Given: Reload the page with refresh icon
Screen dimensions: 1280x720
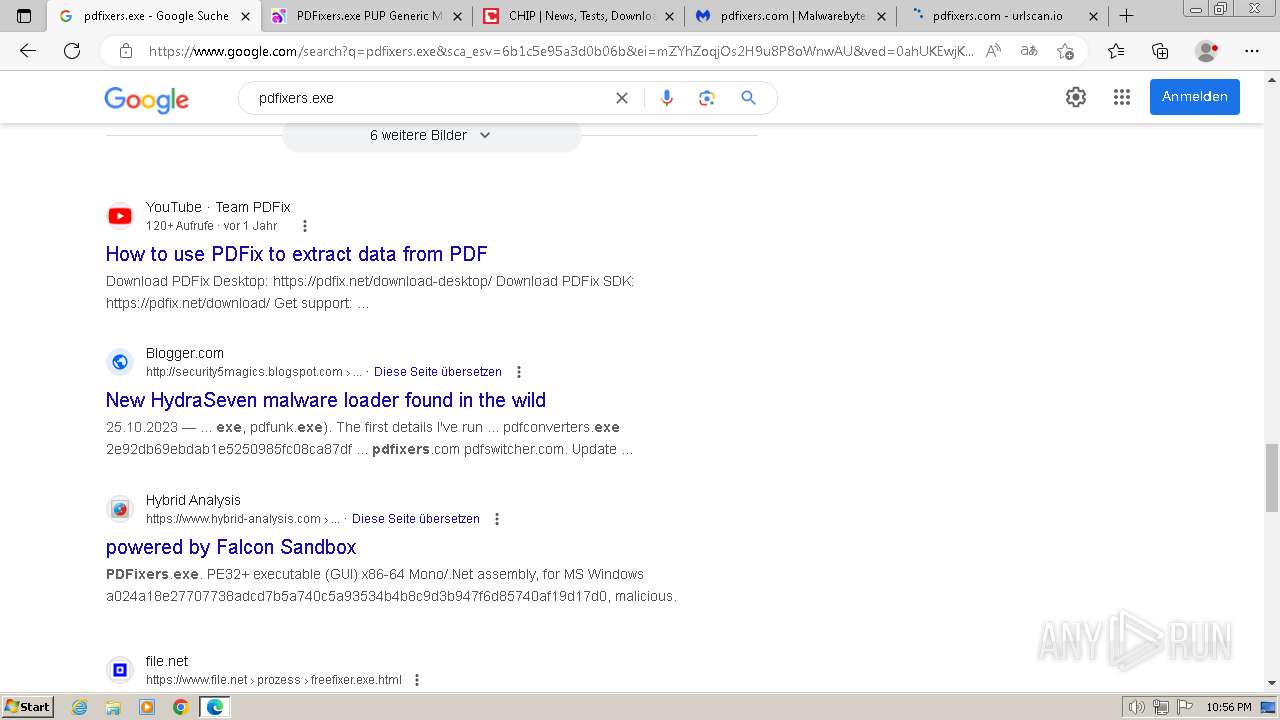Looking at the screenshot, I should point(72,51).
